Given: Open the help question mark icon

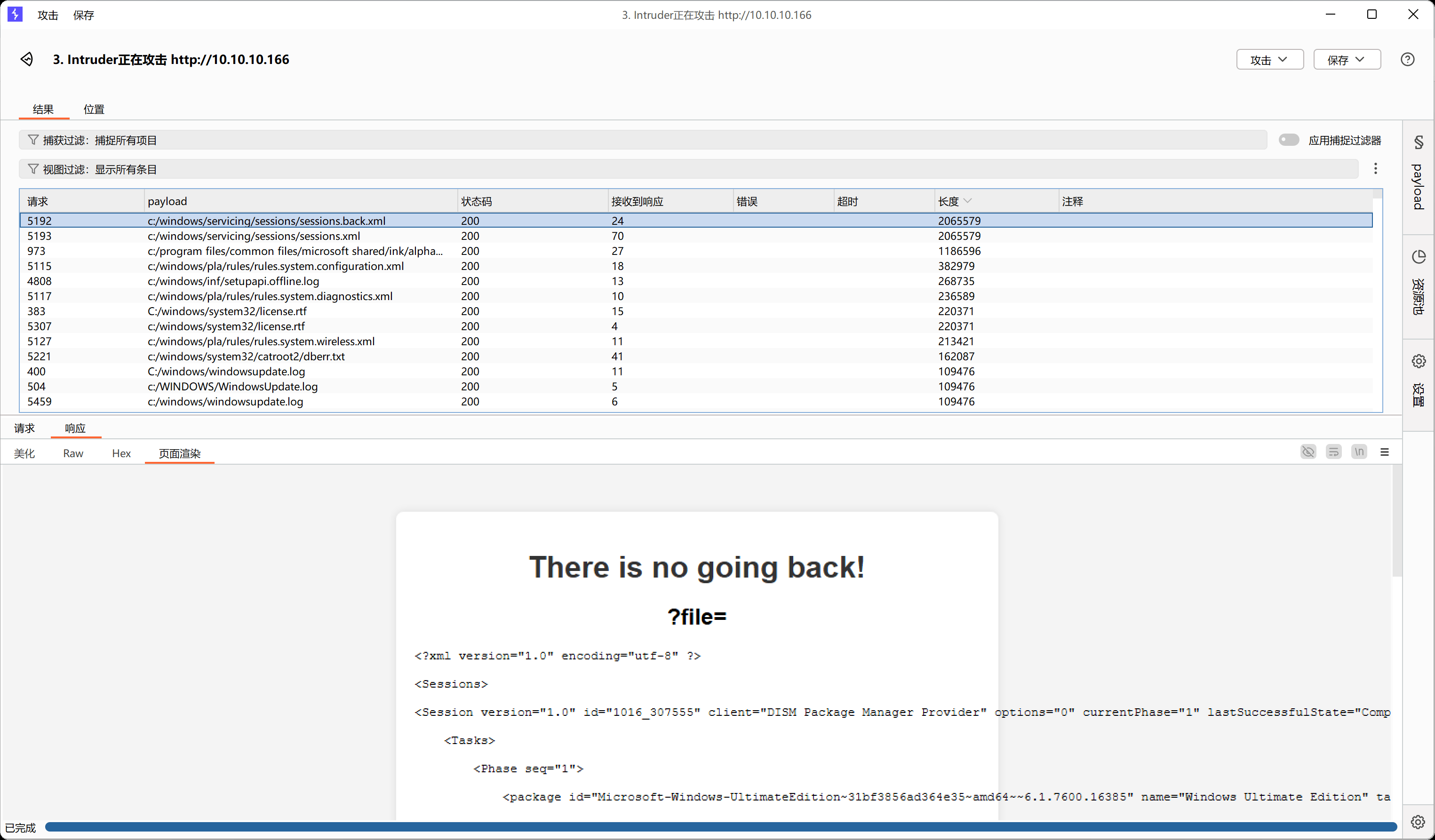Looking at the screenshot, I should click(1407, 59).
